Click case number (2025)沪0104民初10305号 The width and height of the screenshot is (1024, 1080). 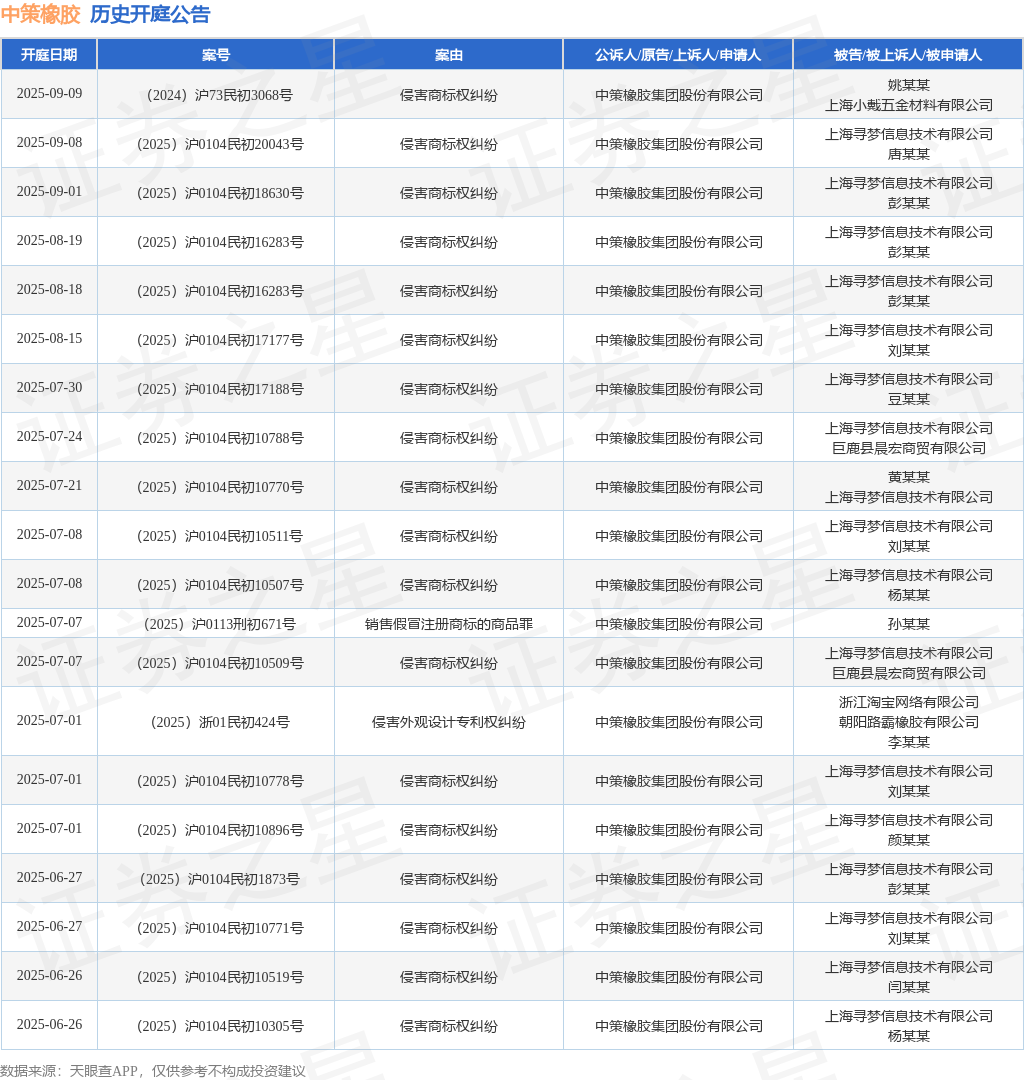tap(216, 1026)
